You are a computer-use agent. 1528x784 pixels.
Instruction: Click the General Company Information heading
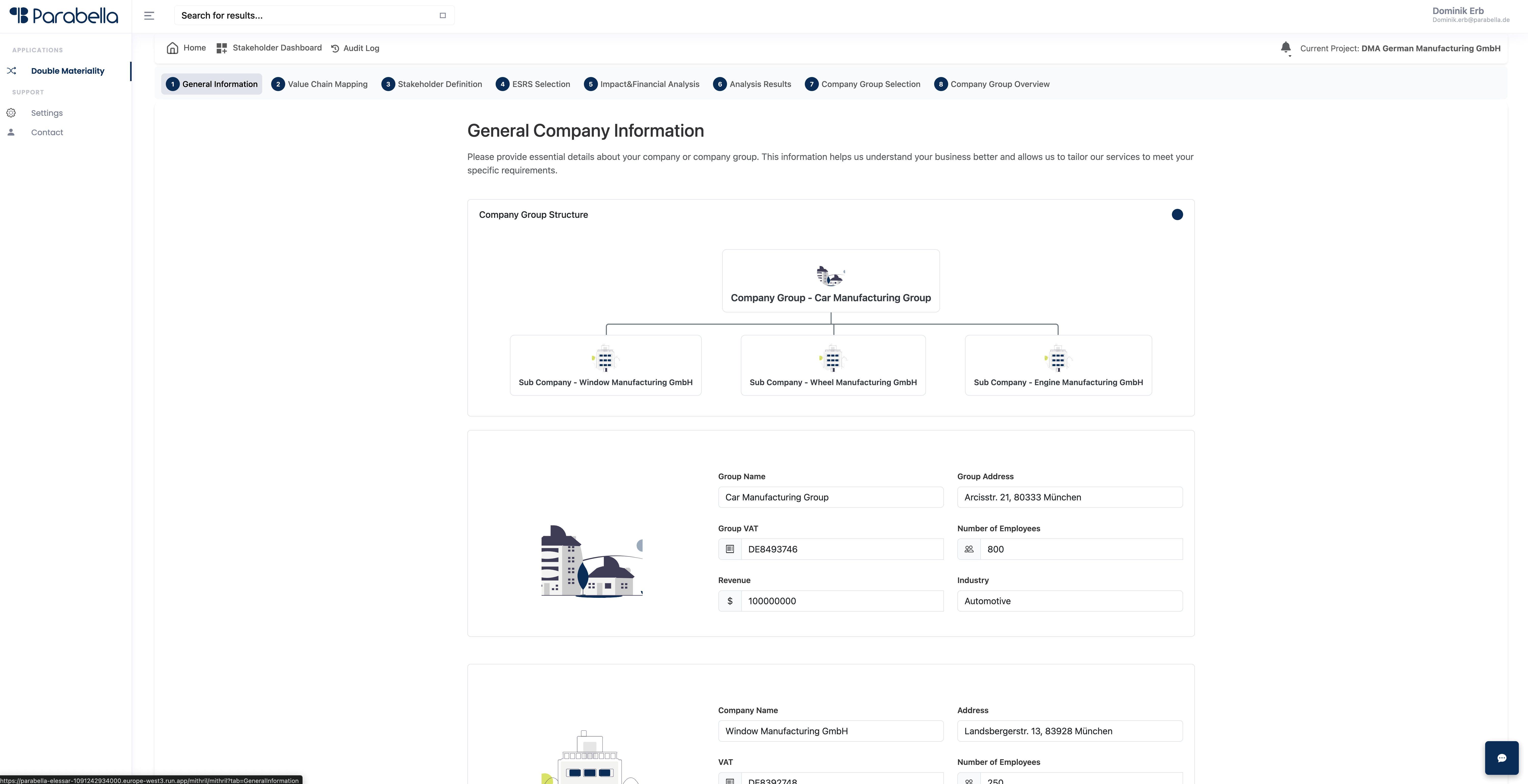click(x=585, y=131)
